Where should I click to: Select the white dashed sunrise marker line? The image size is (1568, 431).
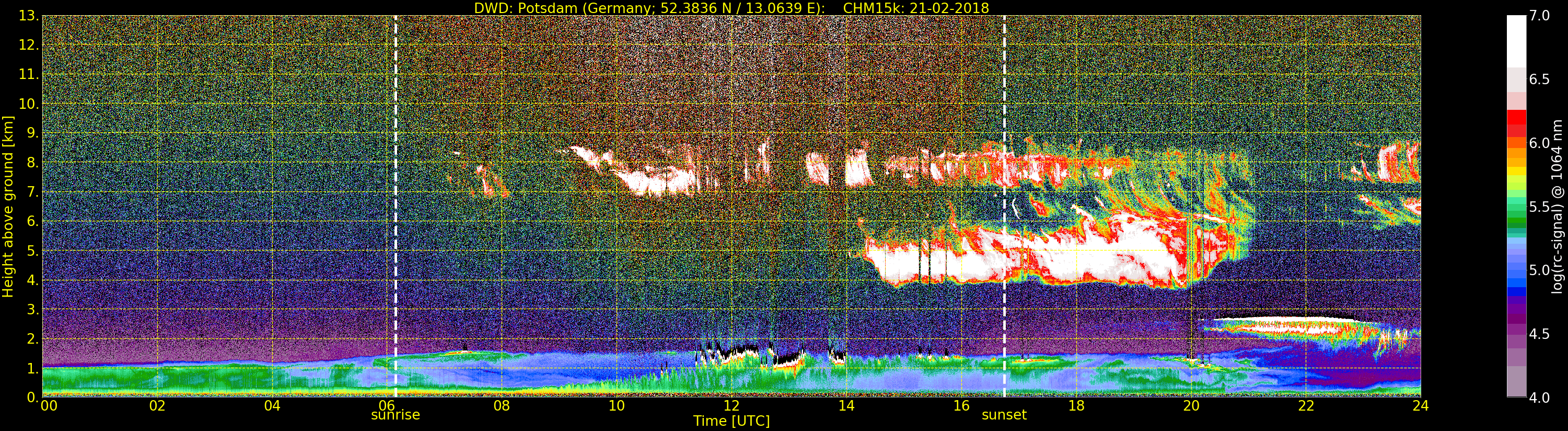(396, 206)
